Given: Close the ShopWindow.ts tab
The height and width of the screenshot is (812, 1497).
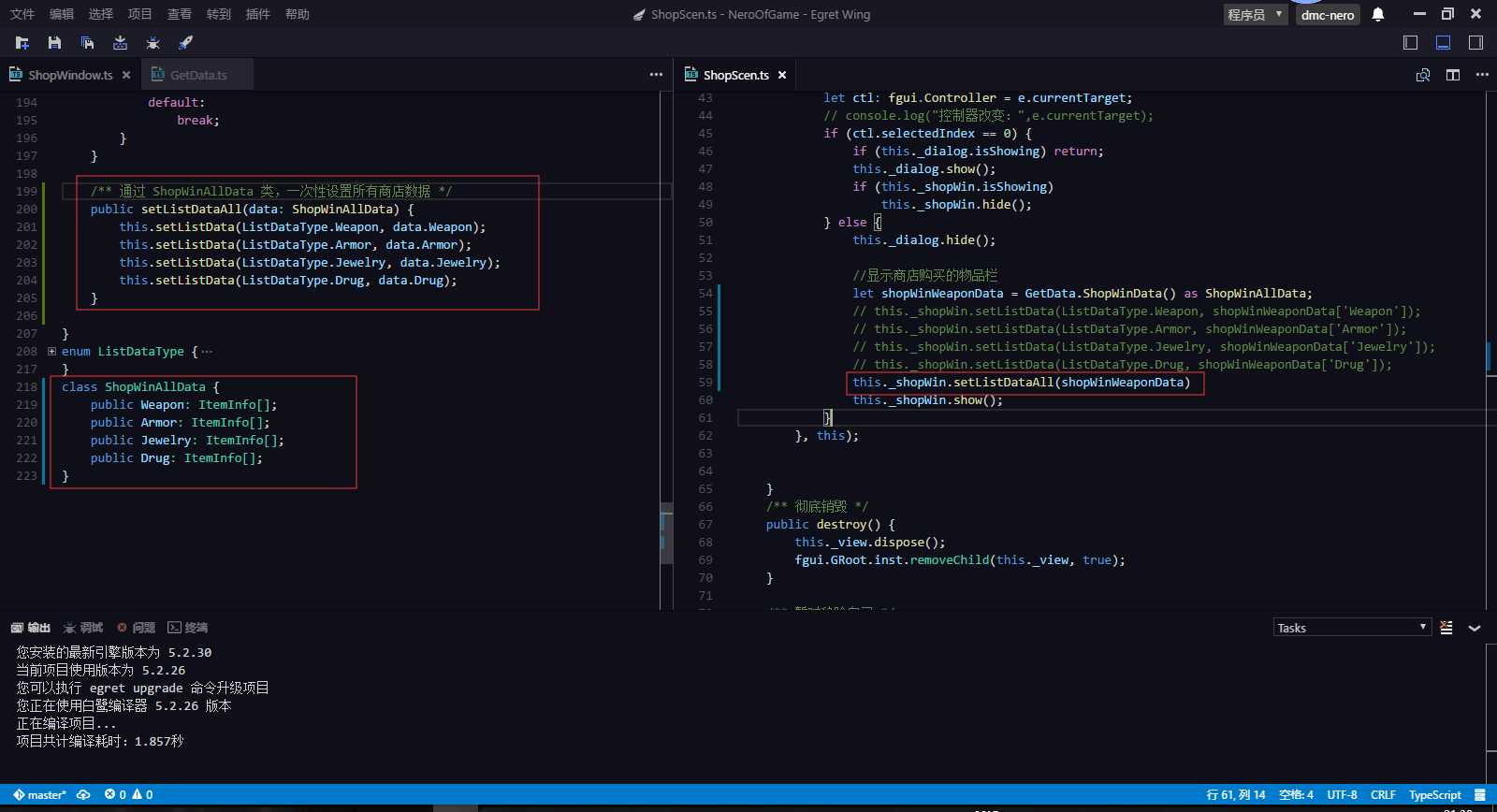Looking at the screenshot, I should [x=126, y=75].
